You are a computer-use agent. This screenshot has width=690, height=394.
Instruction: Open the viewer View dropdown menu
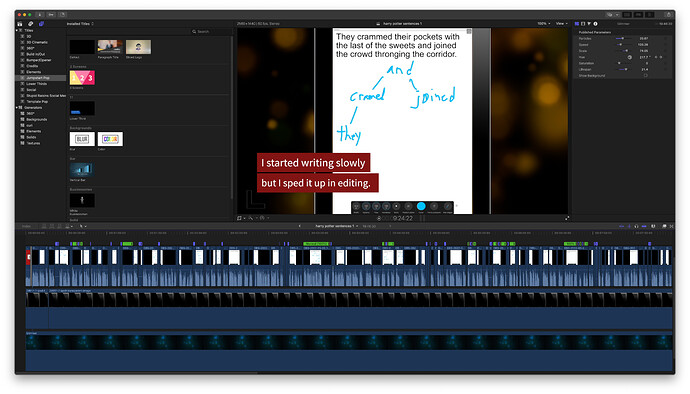click(x=561, y=24)
